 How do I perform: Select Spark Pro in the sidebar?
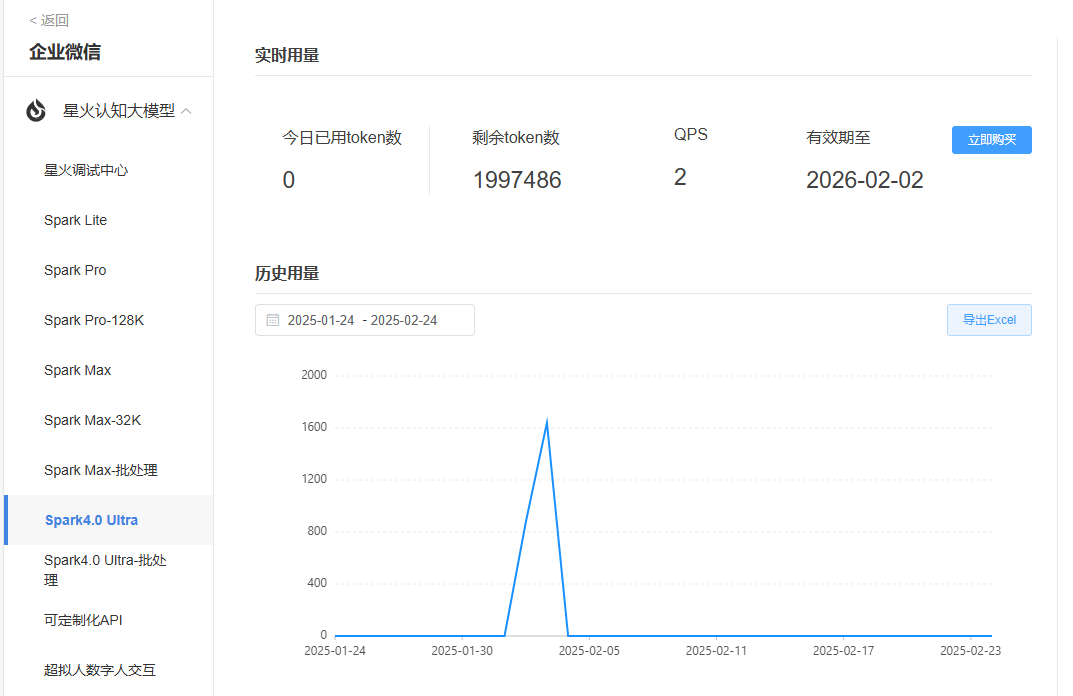[x=75, y=270]
